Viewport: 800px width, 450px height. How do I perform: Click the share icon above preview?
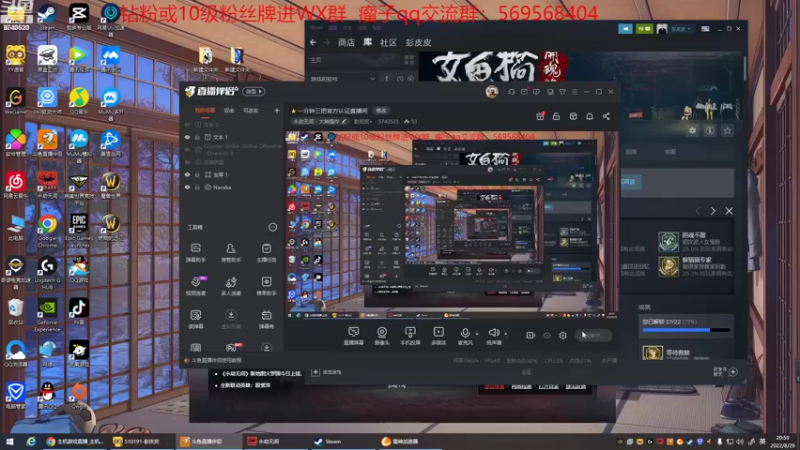click(606, 116)
